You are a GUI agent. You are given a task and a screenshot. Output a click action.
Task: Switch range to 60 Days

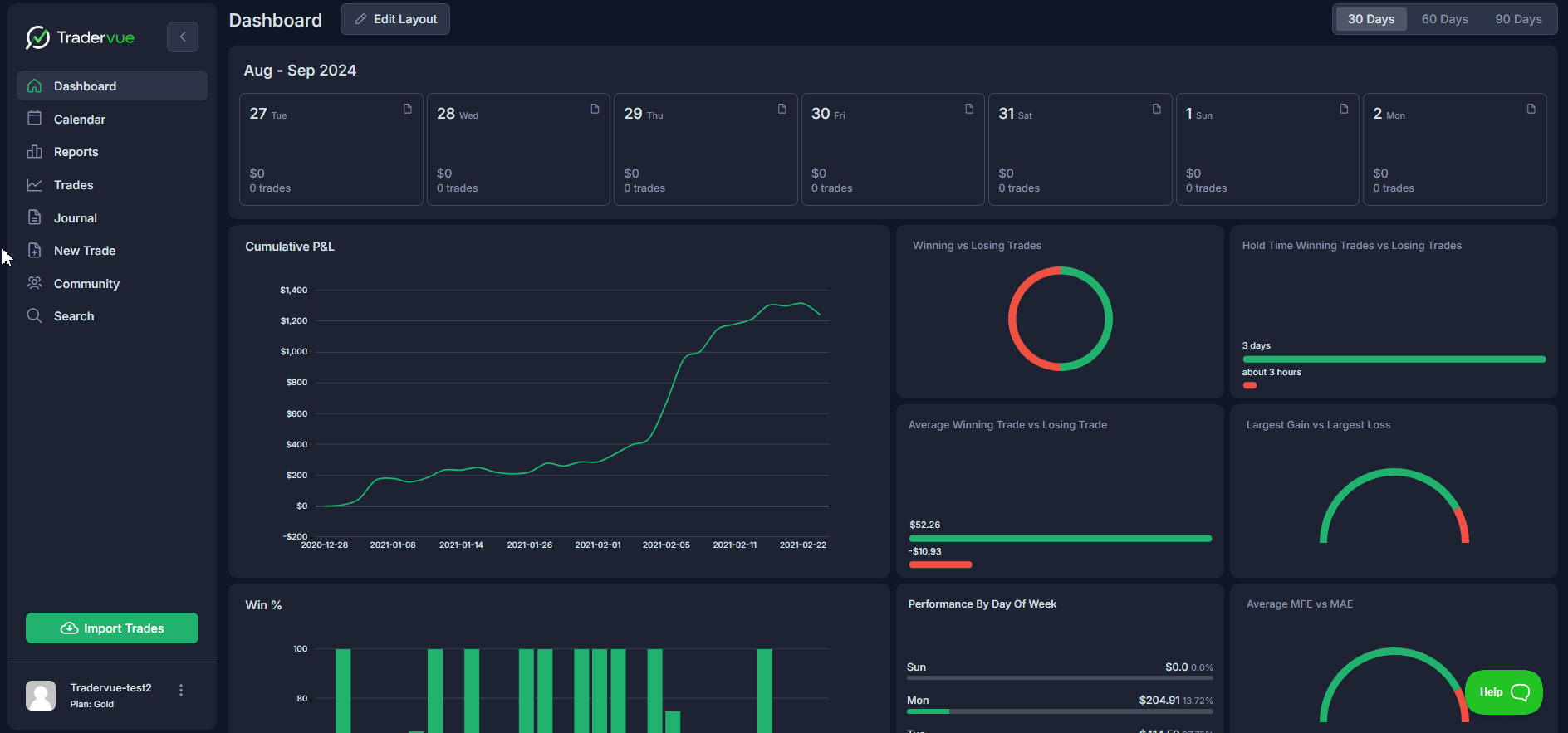click(1445, 19)
